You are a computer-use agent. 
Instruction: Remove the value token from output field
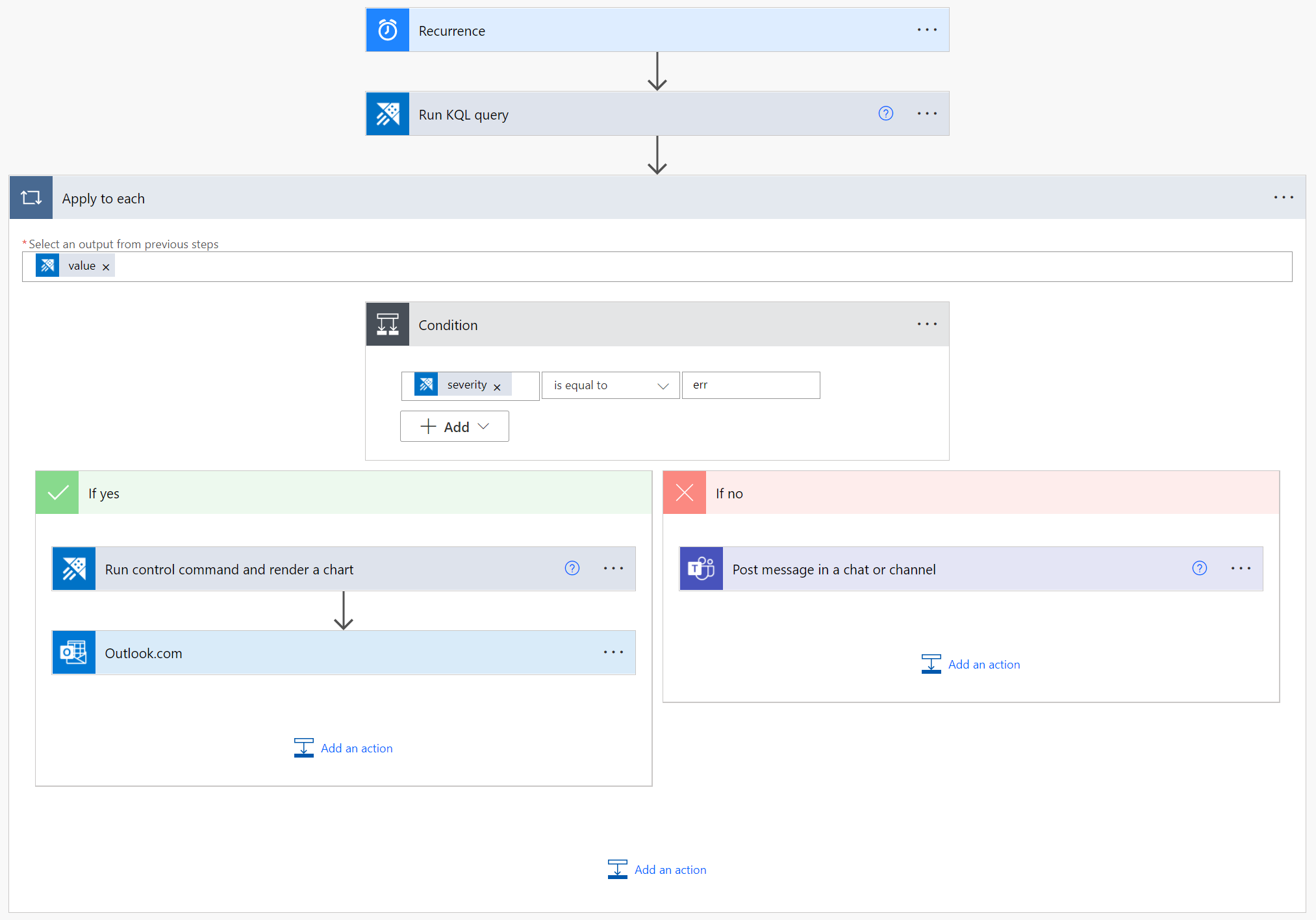pyautogui.click(x=106, y=267)
